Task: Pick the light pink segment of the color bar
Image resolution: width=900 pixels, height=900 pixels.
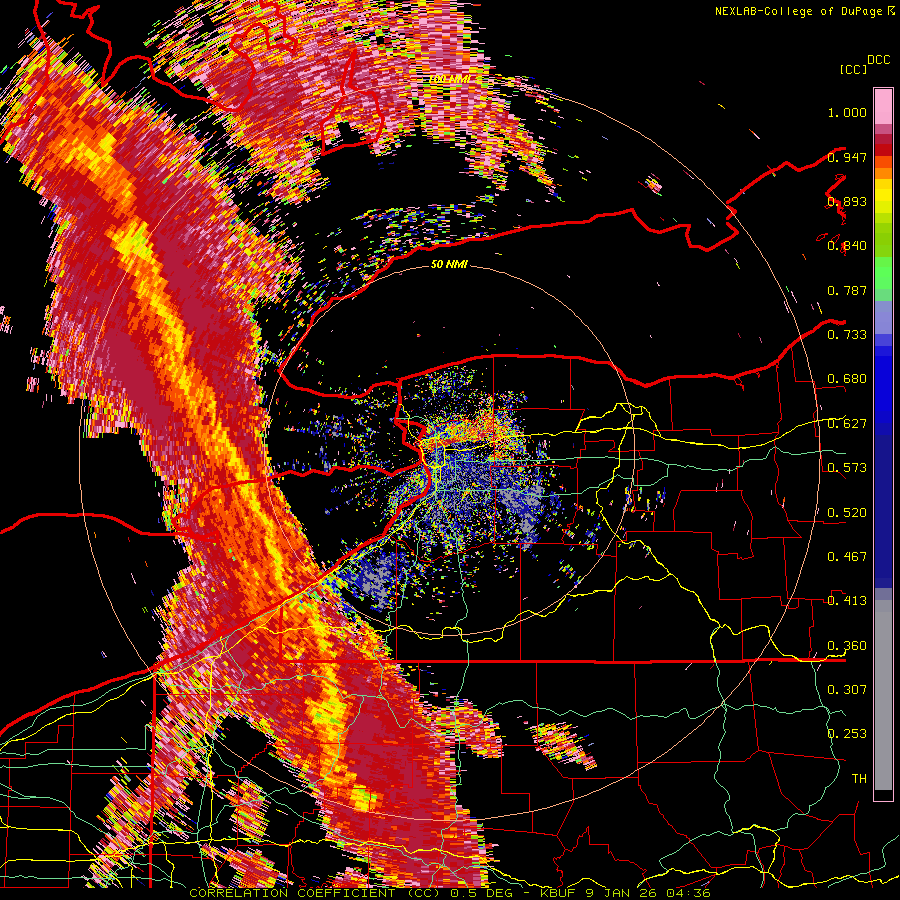Action: point(883,106)
